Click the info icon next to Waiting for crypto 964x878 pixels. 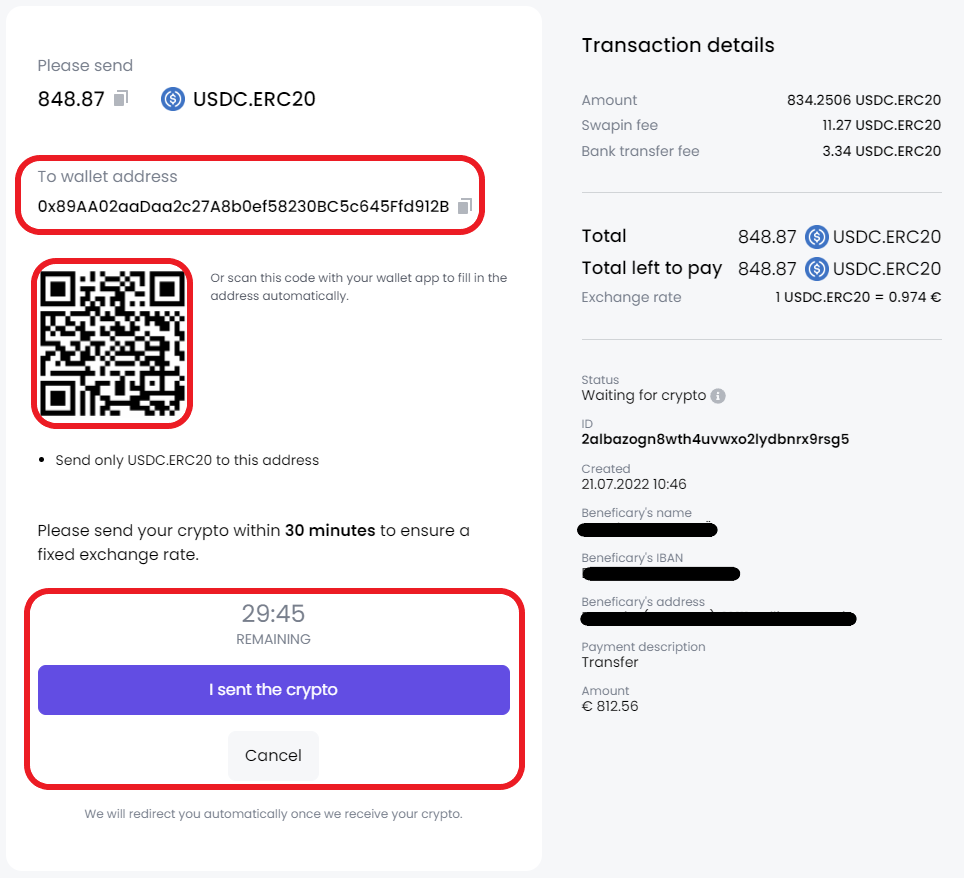coord(717,396)
